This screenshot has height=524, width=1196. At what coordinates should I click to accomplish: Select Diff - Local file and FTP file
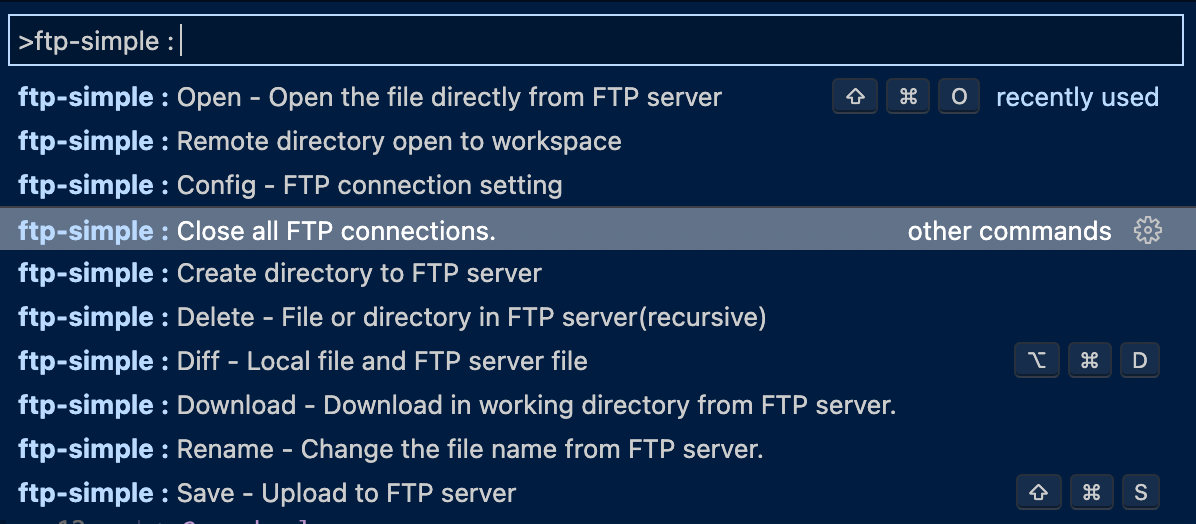point(598,360)
